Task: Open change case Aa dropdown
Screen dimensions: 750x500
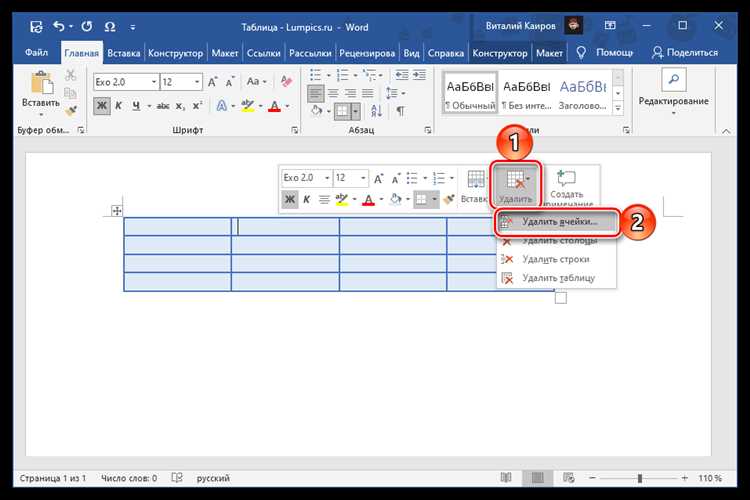Action: click(x=256, y=82)
